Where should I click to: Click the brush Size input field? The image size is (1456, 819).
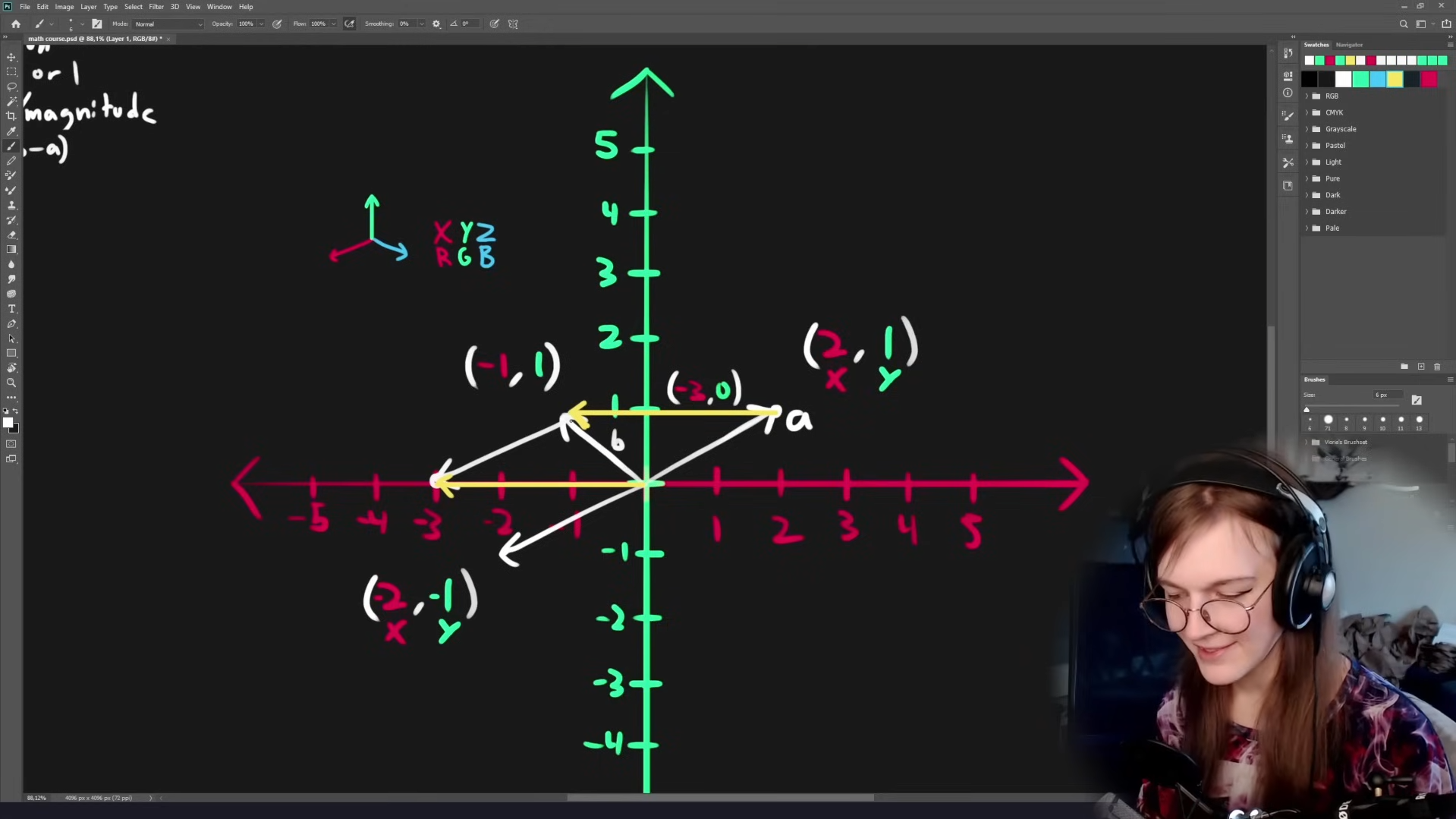pos(1386,395)
